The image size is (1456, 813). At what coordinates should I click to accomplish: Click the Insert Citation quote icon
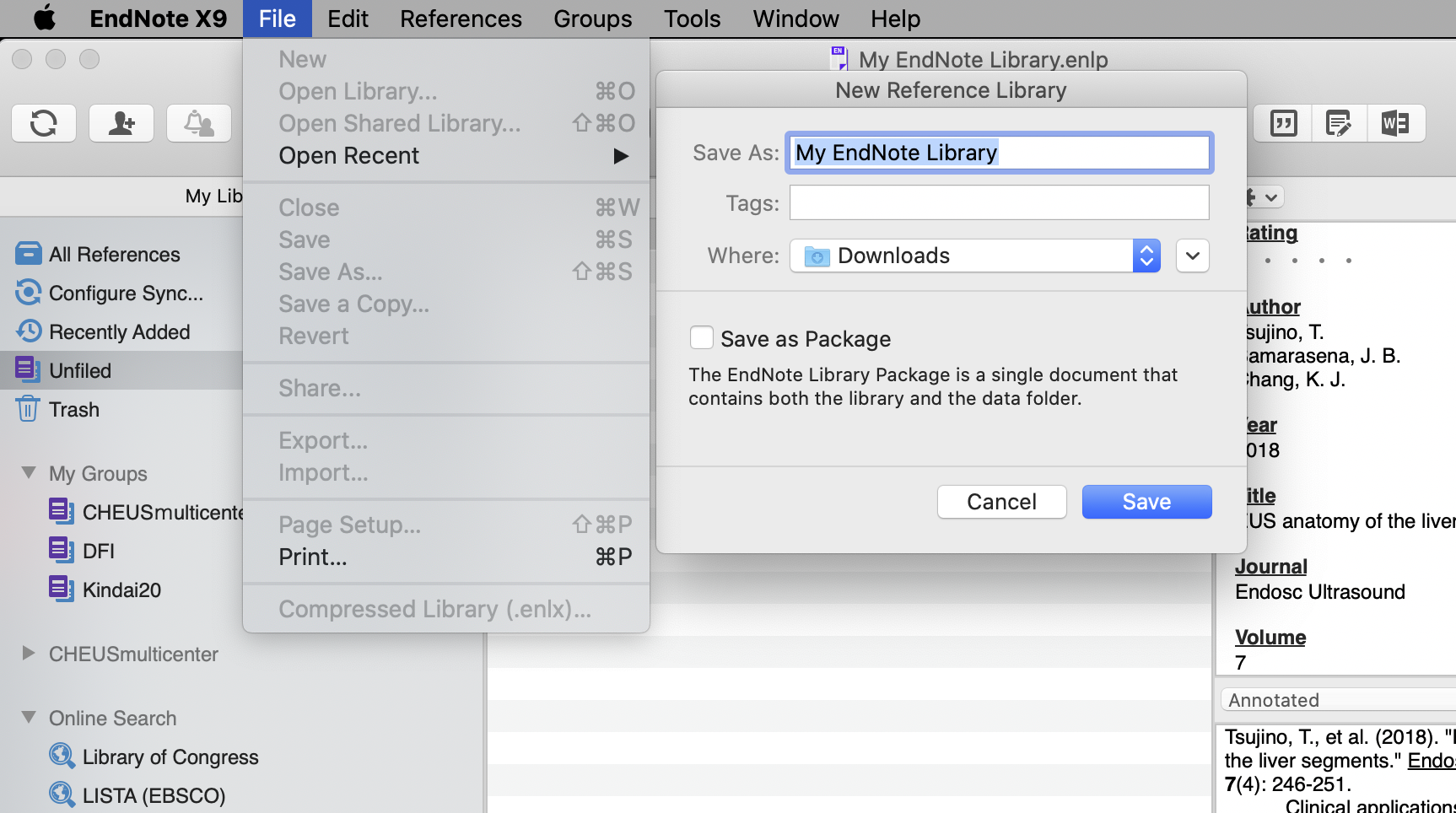coord(1283,123)
